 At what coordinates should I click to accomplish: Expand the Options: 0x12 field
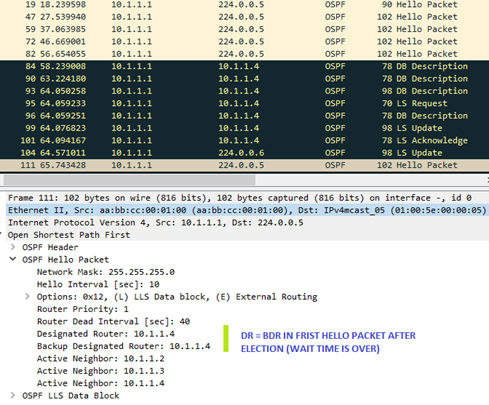[x=27, y=296]
